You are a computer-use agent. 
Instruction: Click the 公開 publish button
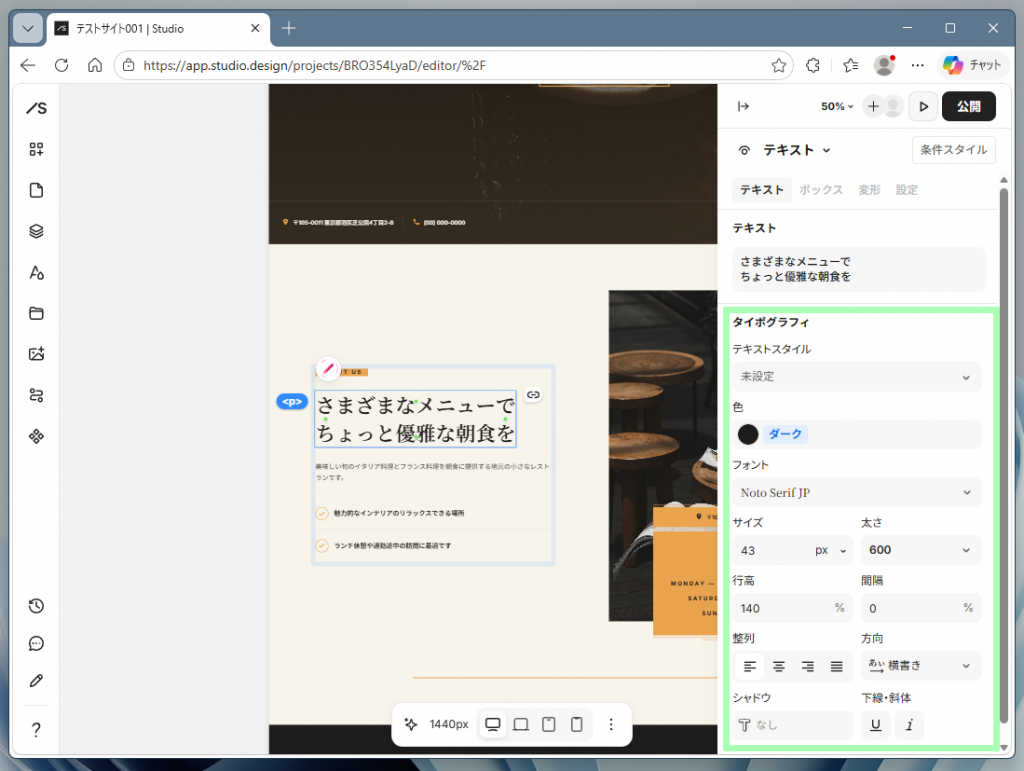point(968,106)
